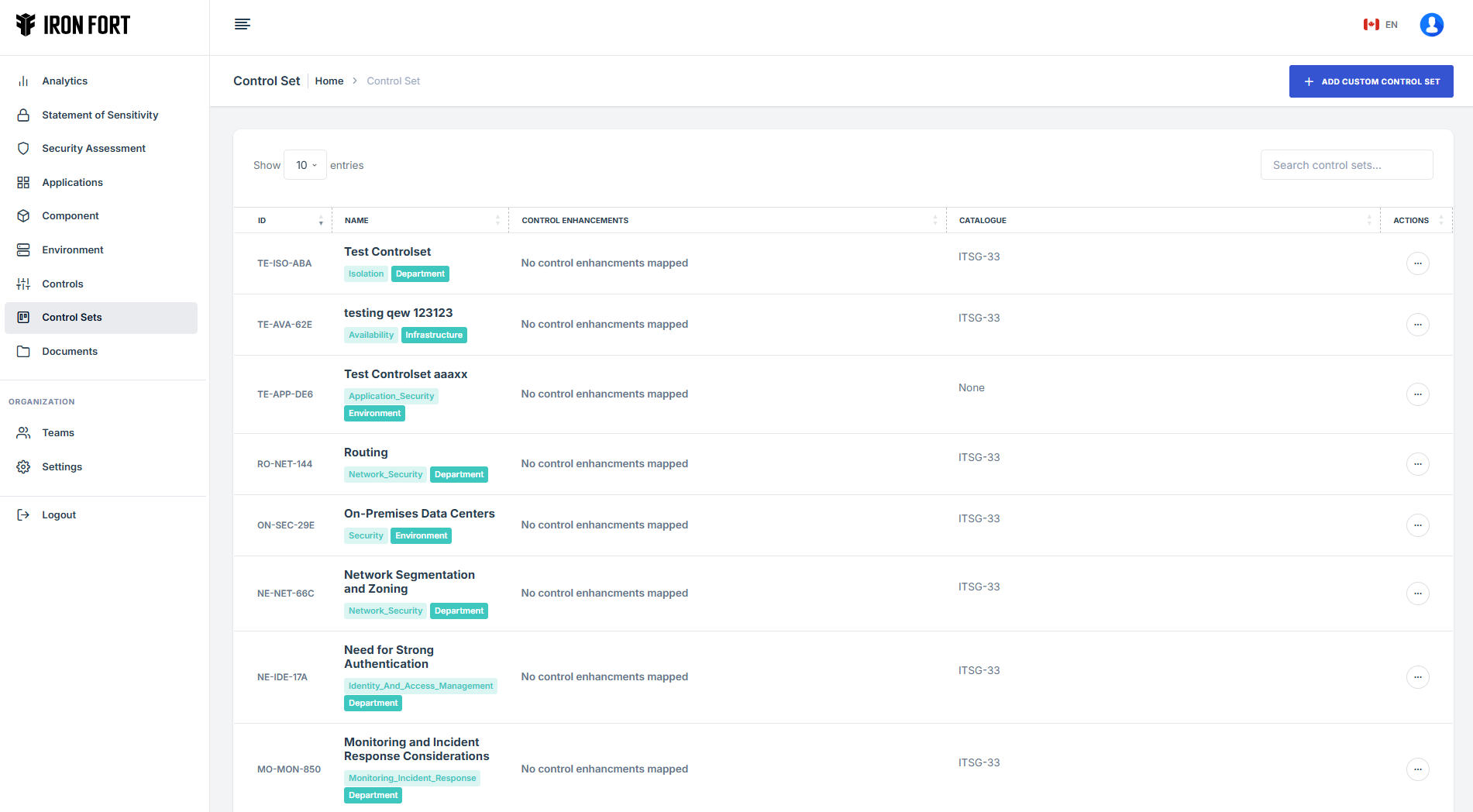Click the Canada flag language icon

[x=1371, y=25]
